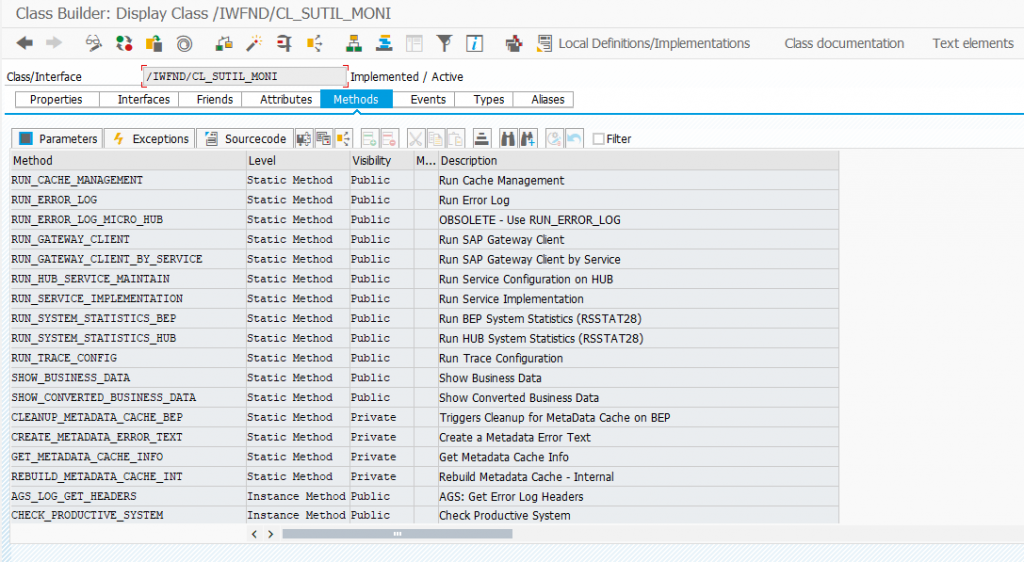Click the Insert Row icon

coord(369,138)
